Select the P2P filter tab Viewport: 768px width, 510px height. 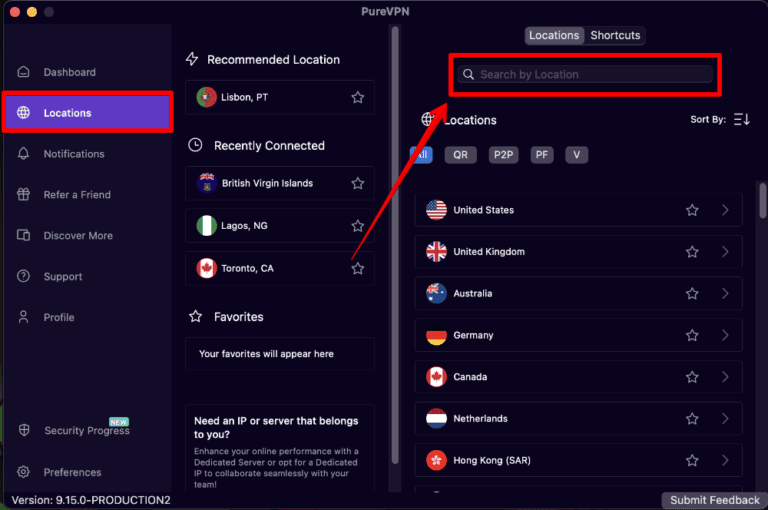point(503,155)
